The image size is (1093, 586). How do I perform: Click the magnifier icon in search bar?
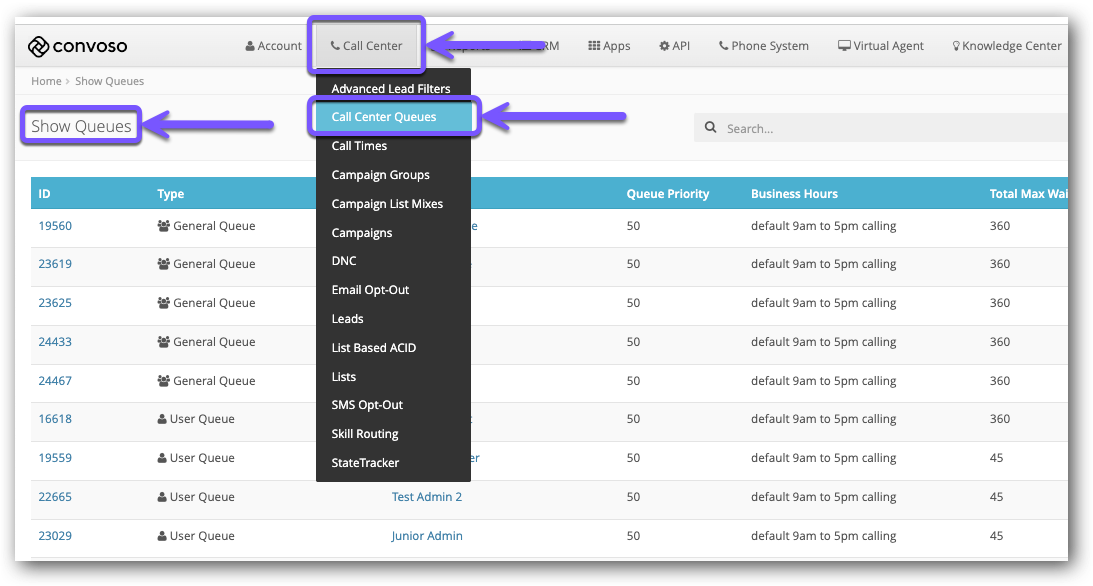711,128
